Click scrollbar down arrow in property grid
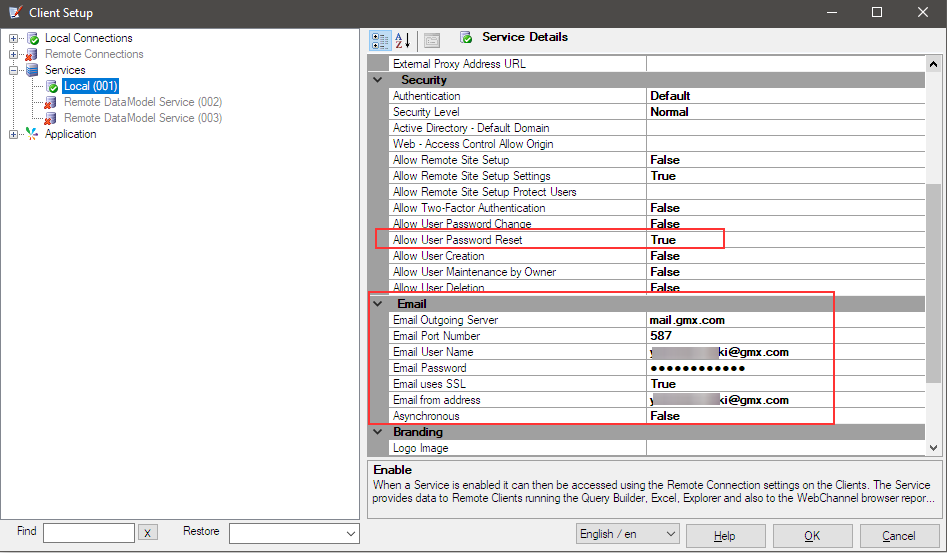 click(x=933, y=448)
